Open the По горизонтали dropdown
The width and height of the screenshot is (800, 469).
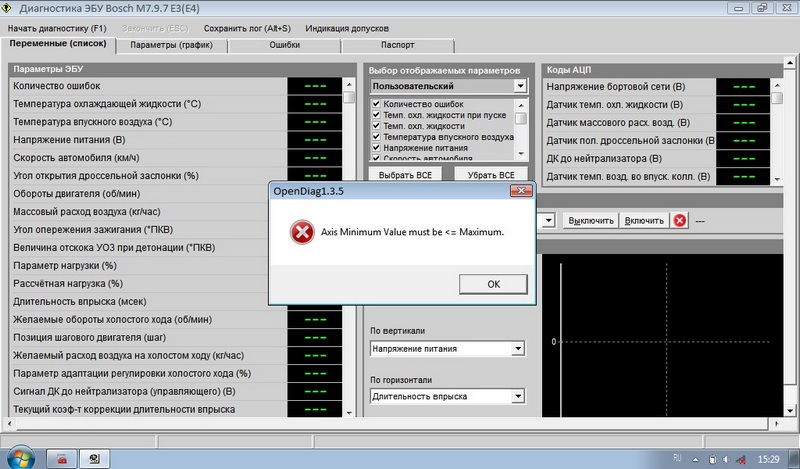pyautogui.click(x=518, y=396)
